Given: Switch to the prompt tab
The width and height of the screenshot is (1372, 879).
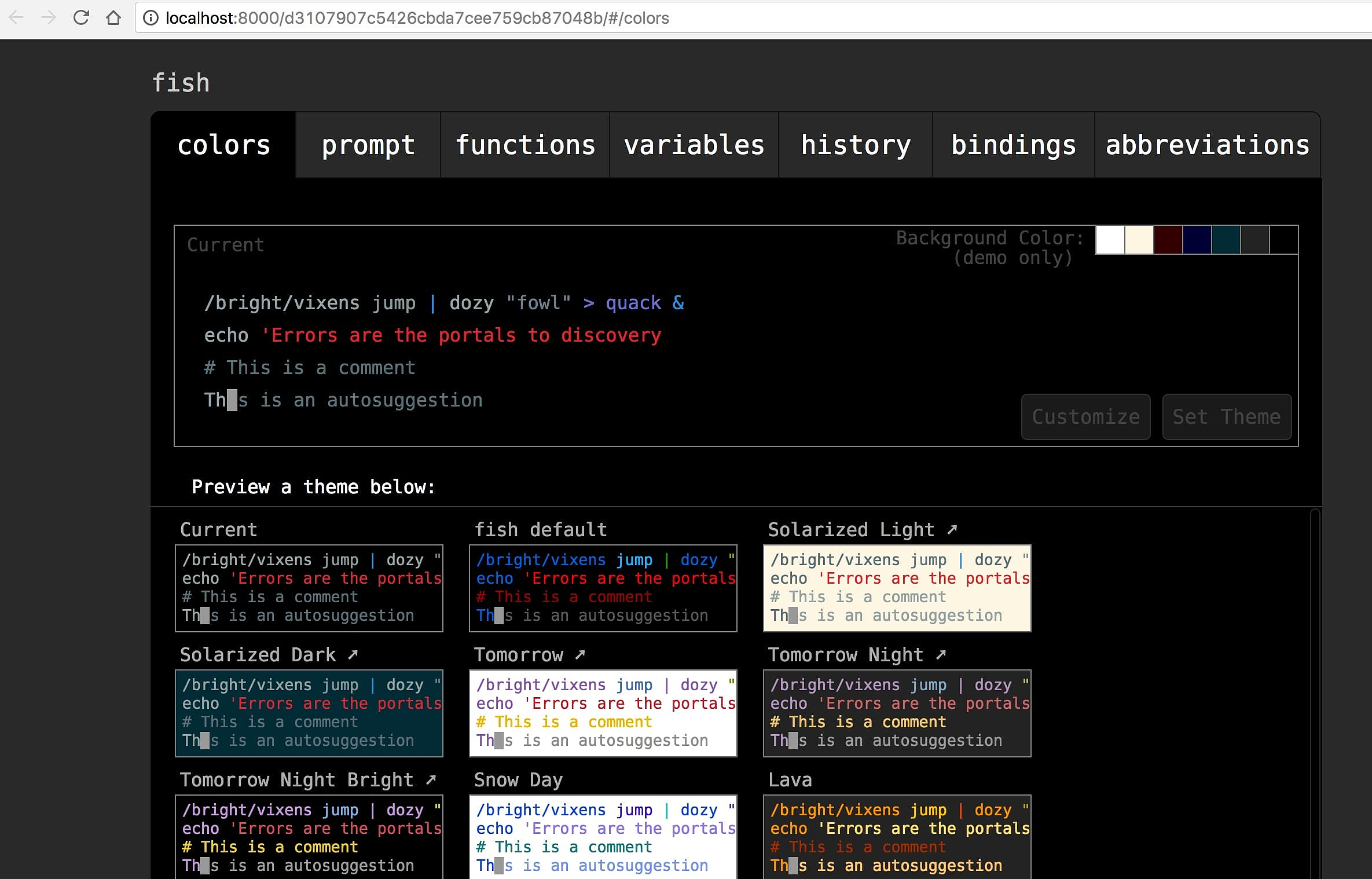Looking at the screenshot, I should pos(368,145).
